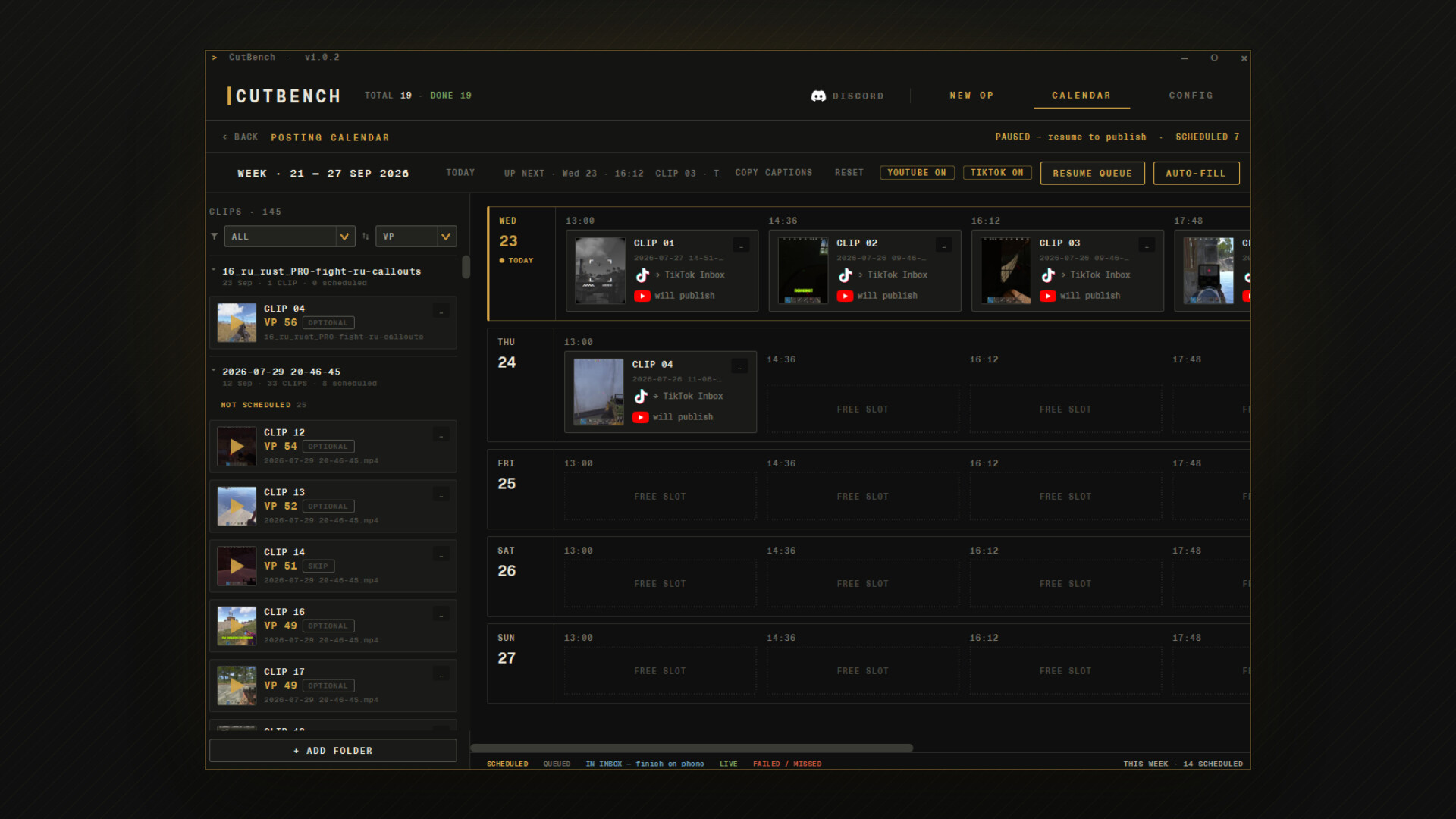The width and height of the screenshot is (1456, 819).
Task: Toggle the OPTIONAL tag on CLIP 12
Action: 328,447
